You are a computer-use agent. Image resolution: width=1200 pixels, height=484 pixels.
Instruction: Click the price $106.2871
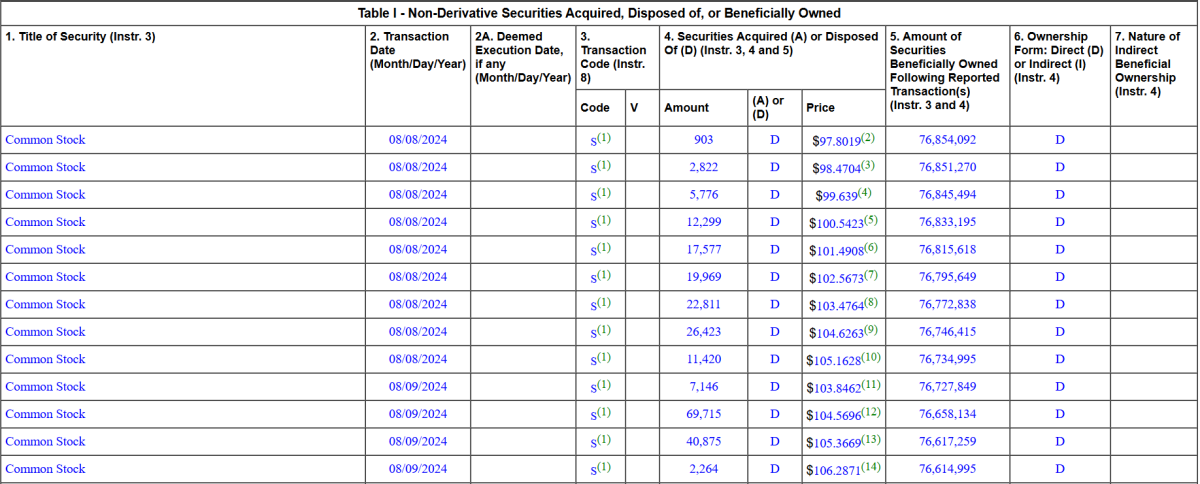click(834, 471)
